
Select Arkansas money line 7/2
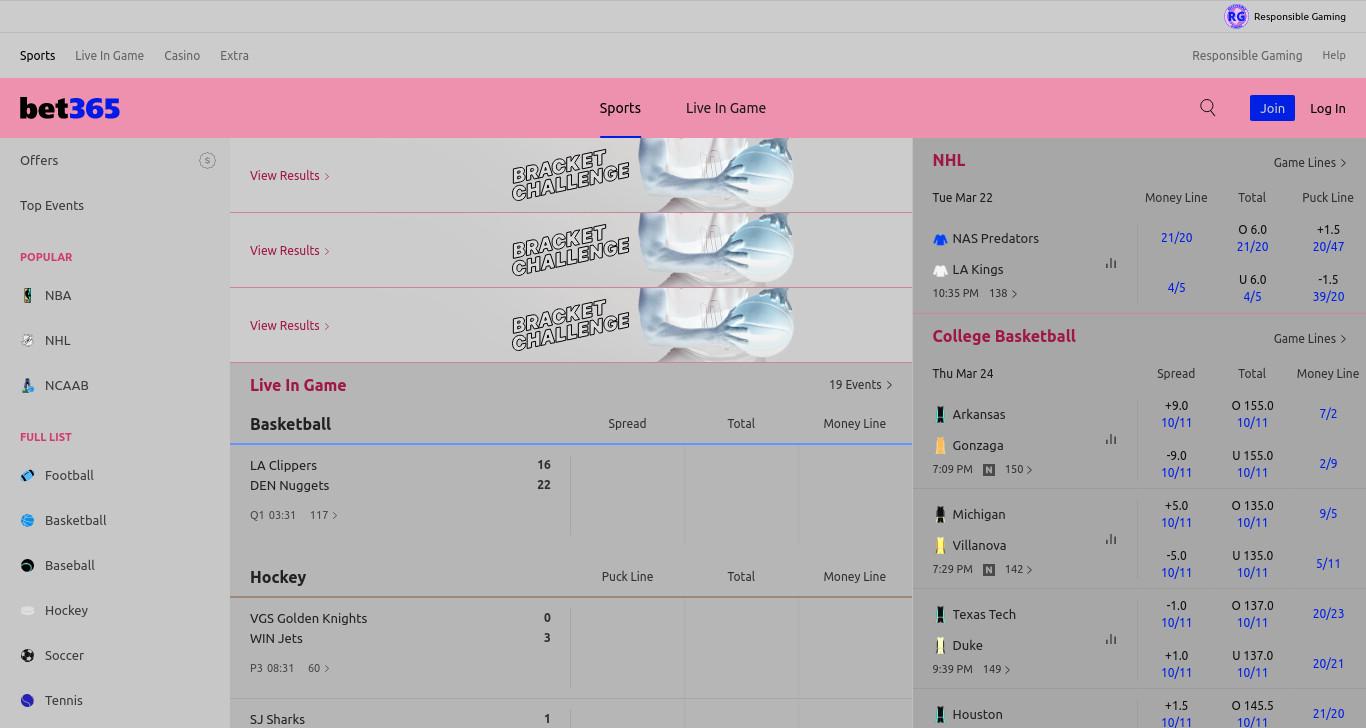pyautogui.click(x=1328, y=414)
